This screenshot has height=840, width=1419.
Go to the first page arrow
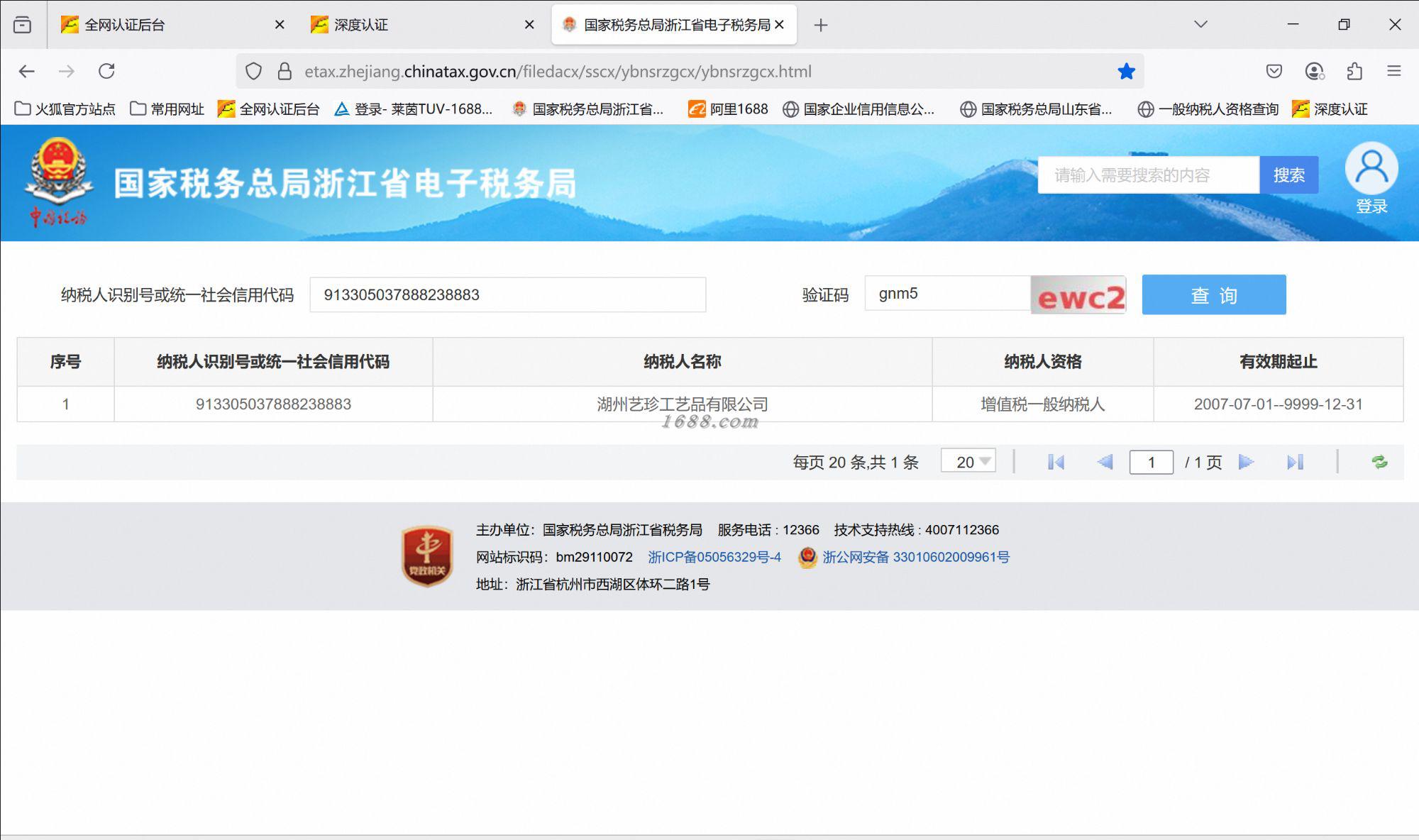point(1056,463)
